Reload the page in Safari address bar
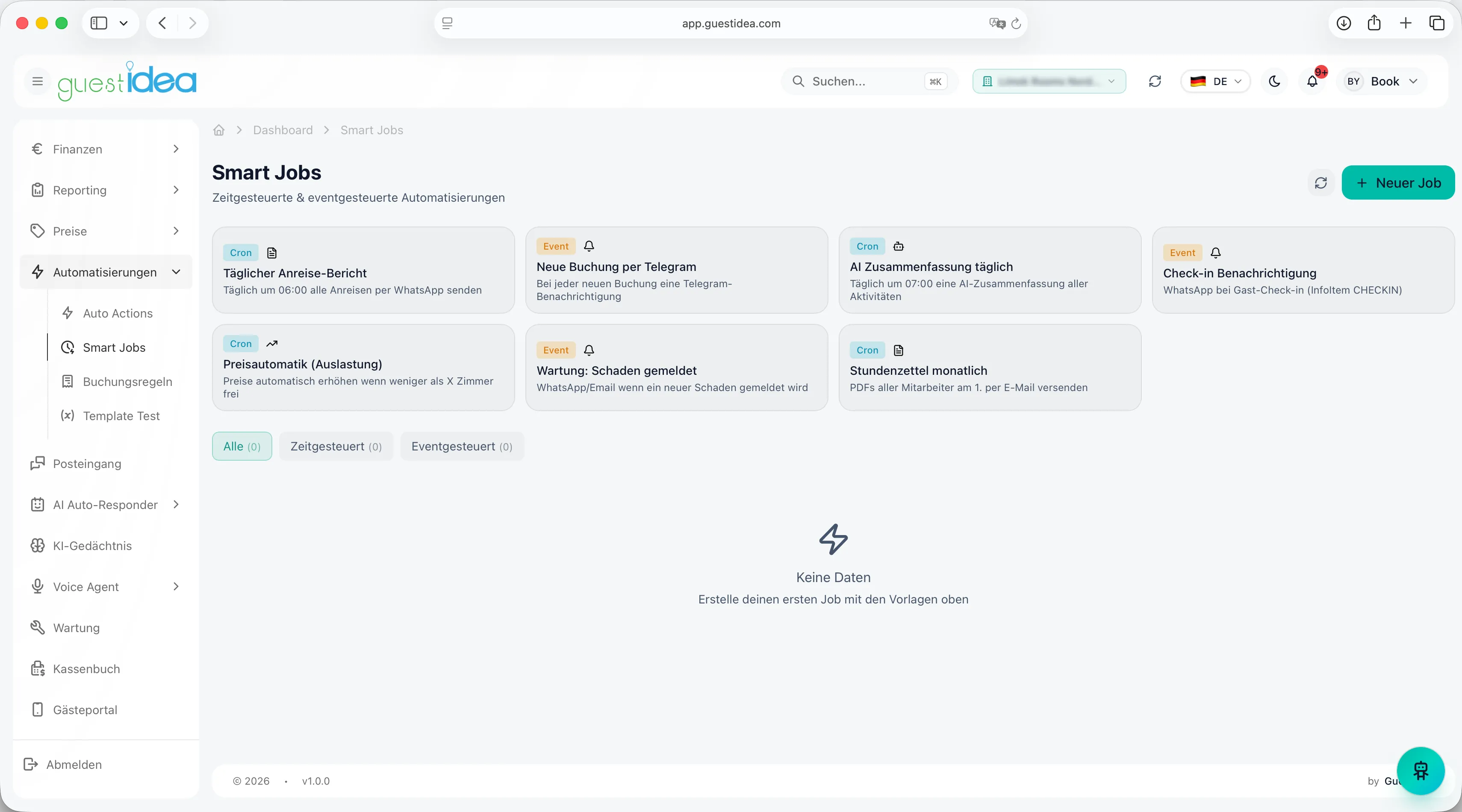Image resolution: width=1462 pixels, height=812 pixels. (1016, 23)
